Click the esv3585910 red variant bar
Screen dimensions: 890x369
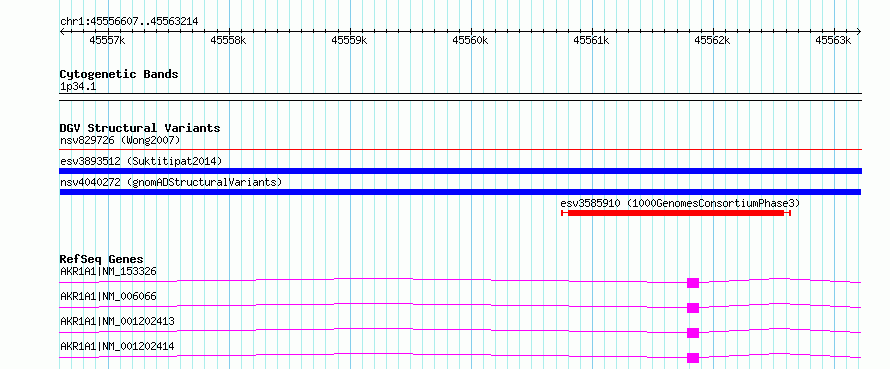click(x=676, y=213)
